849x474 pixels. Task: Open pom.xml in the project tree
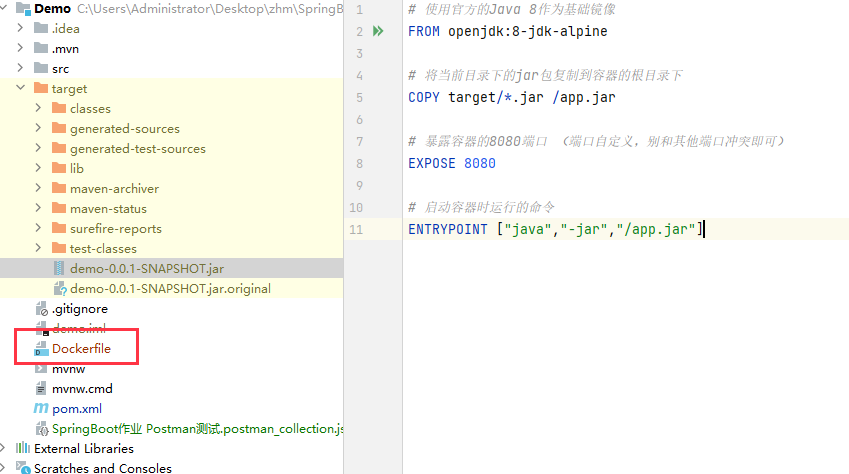77,409
